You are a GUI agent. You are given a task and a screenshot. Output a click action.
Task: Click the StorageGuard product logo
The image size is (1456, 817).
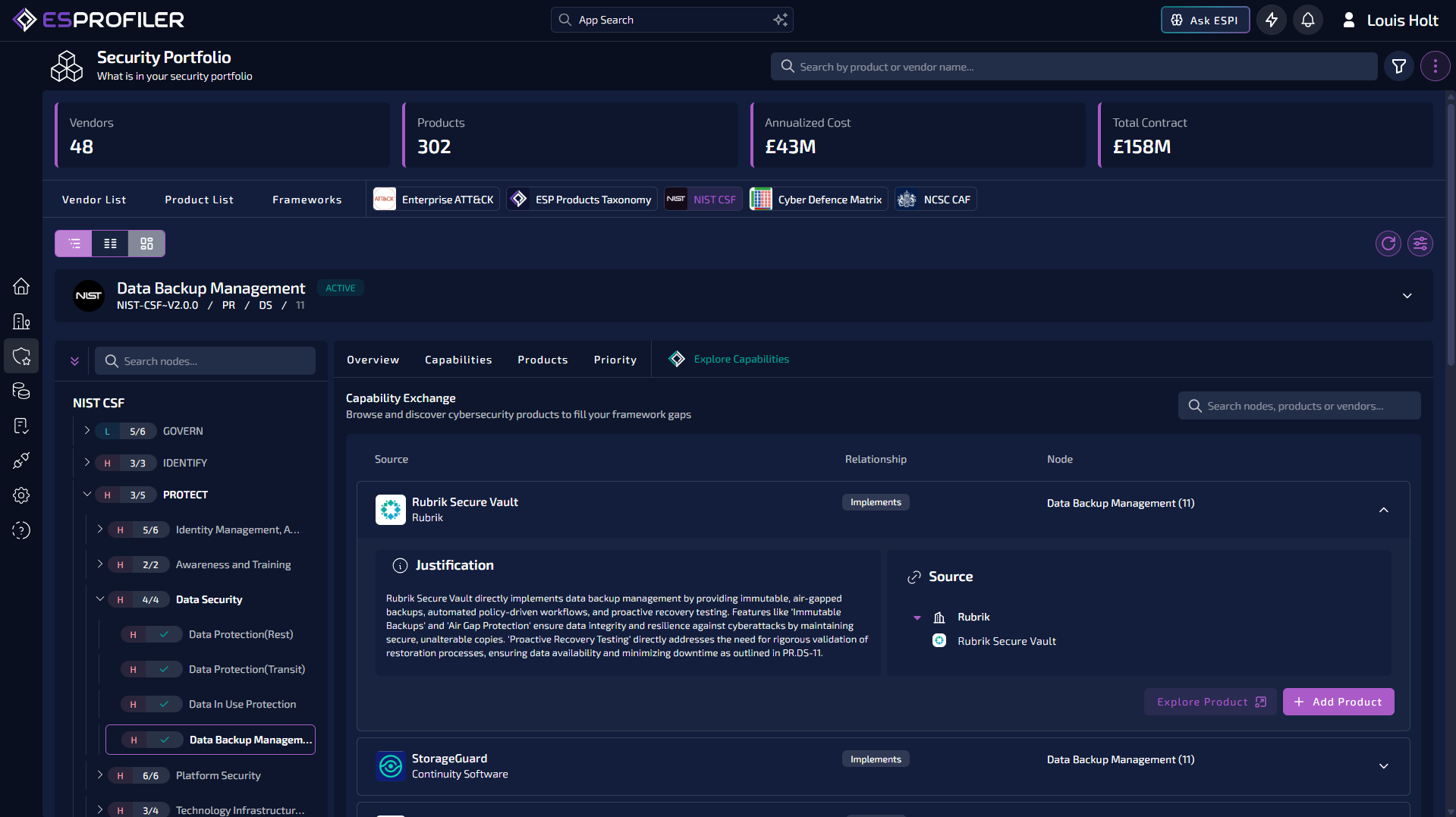coord(391,766)
